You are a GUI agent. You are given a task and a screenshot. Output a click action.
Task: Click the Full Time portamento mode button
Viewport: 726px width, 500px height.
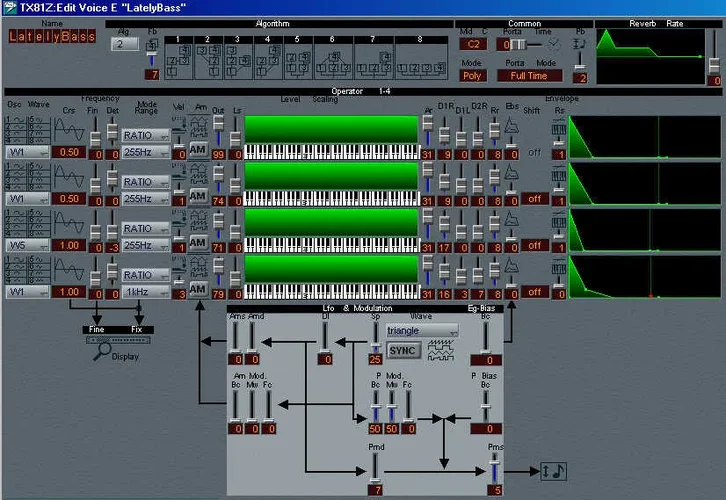click(x=529, y=75)
